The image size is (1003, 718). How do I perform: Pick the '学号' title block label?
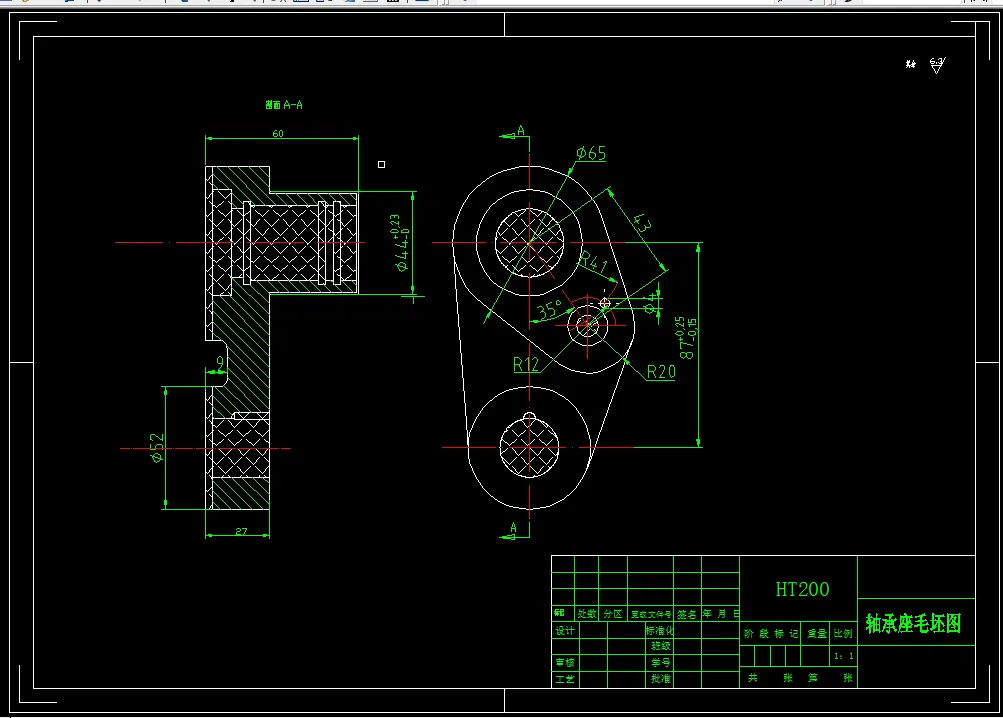pos(661,662)
